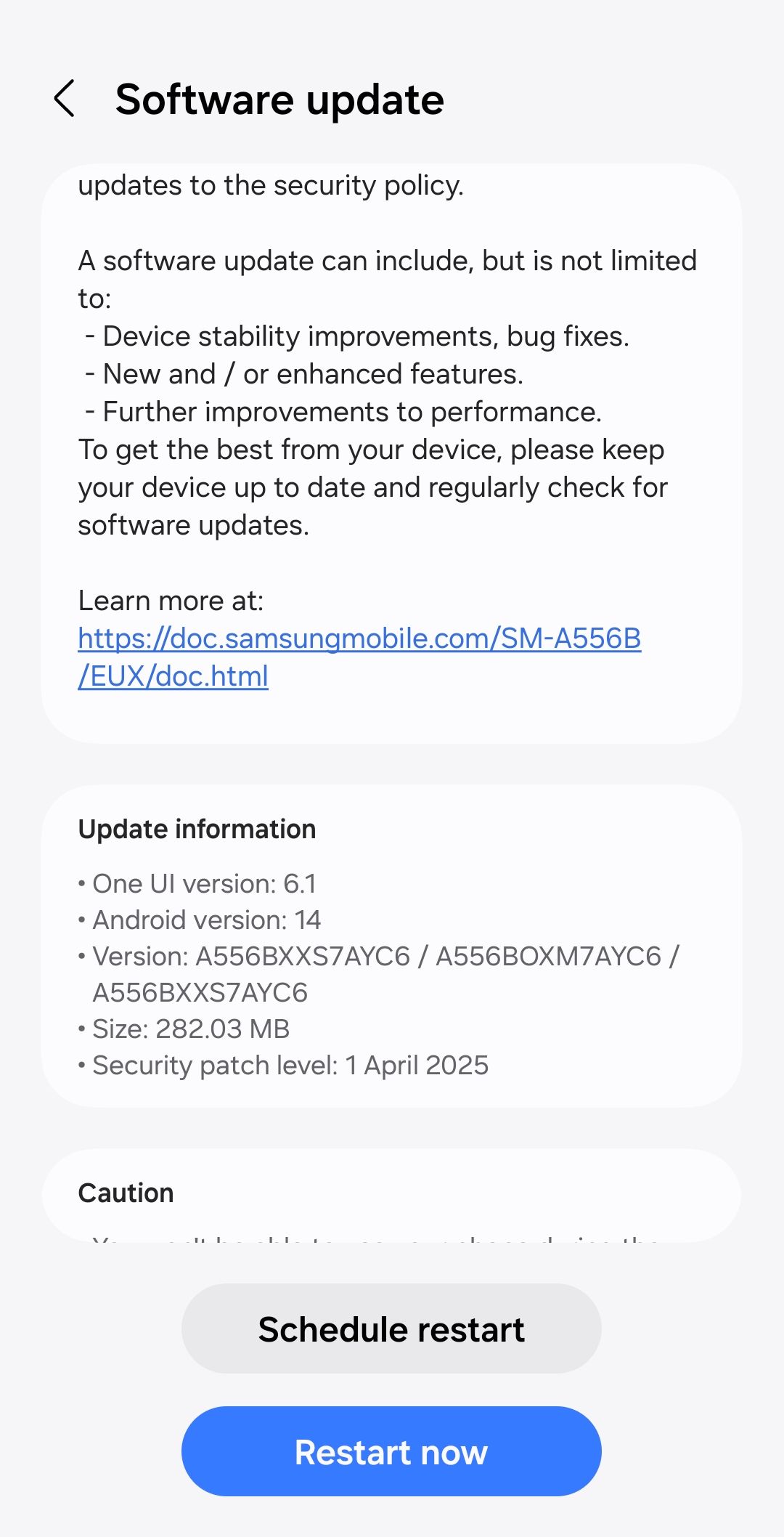Select the Update information card header
Image resolution: width=784 pixels, height=1537 pixels.
point(197,829)
